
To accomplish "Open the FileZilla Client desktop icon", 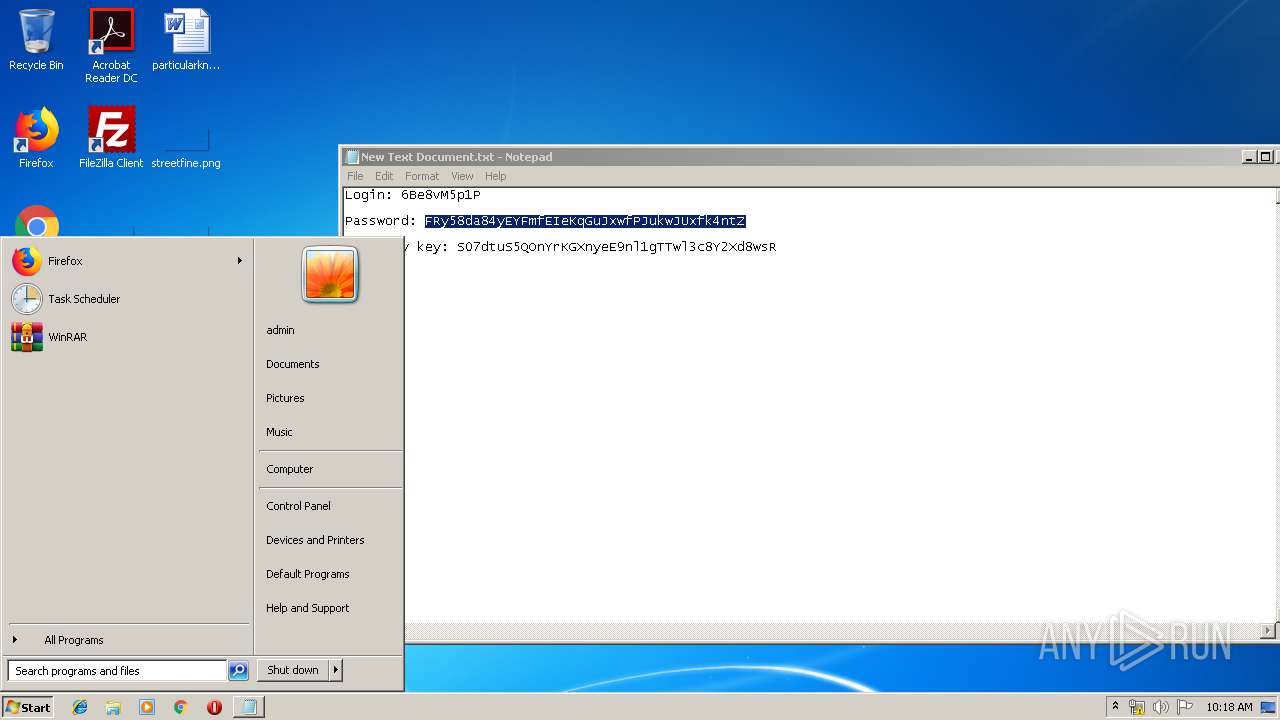I will point(111,138).
